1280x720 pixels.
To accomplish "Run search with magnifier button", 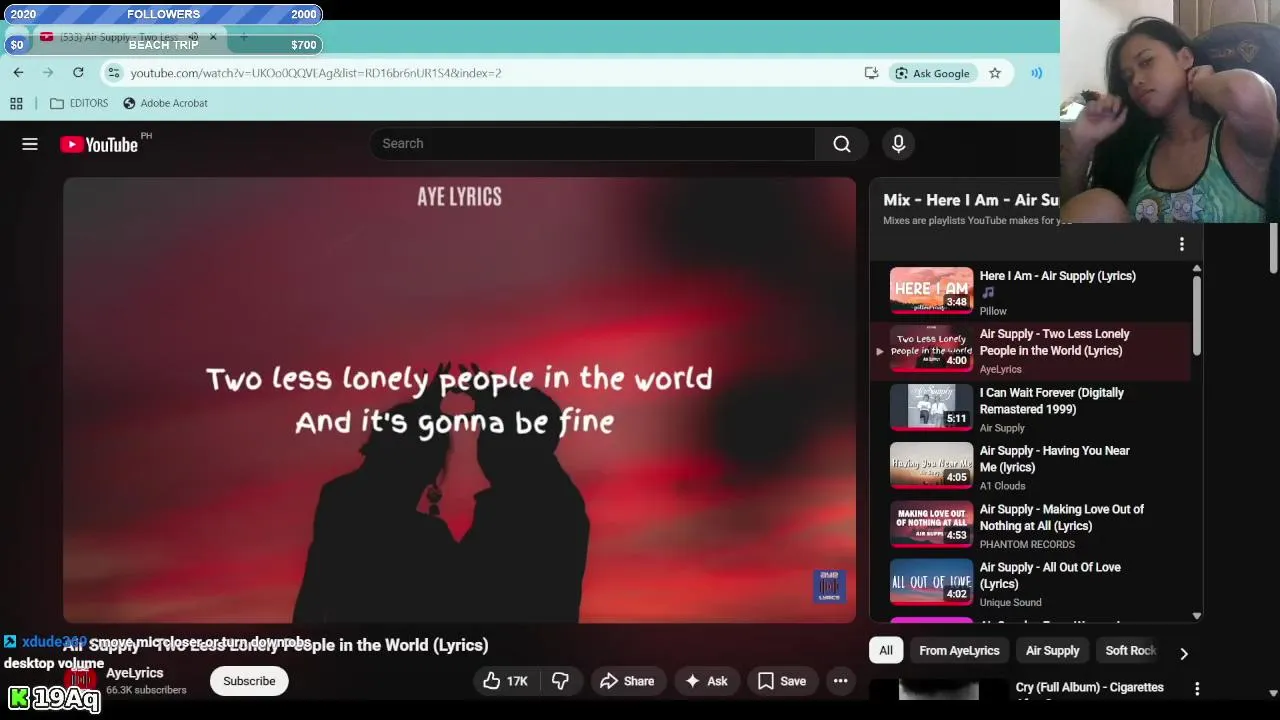I will pyautogui.click(x=842, y=144).
